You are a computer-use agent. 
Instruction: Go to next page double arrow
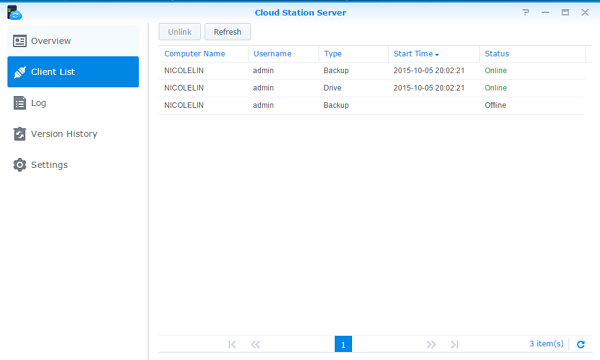click(x=431, y=344)
